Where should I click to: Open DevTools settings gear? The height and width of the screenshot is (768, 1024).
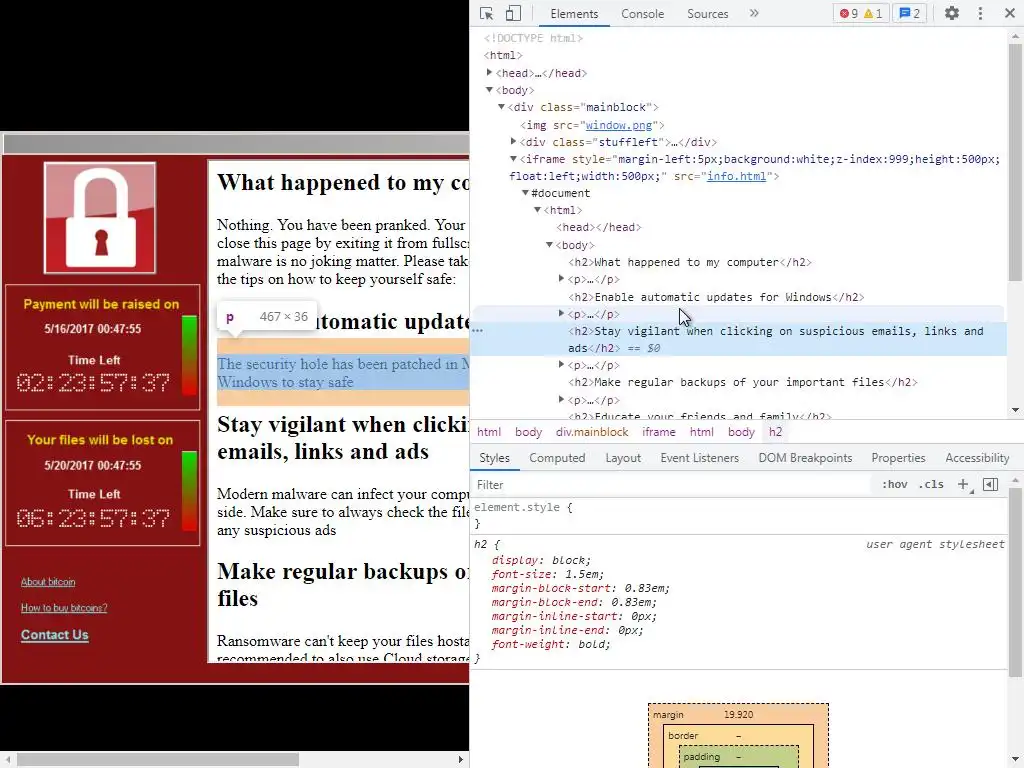point(952,14)
